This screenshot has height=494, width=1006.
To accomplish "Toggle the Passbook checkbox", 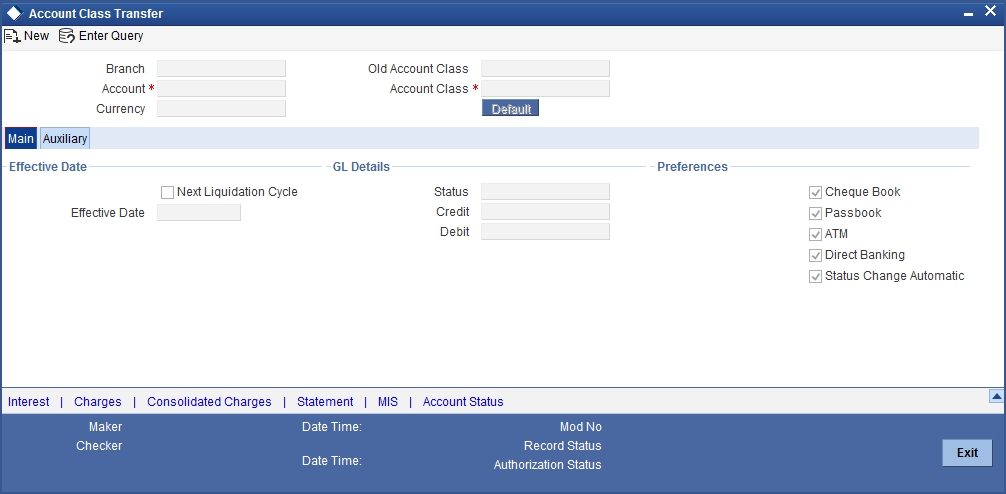I will (x=815, y=213).
